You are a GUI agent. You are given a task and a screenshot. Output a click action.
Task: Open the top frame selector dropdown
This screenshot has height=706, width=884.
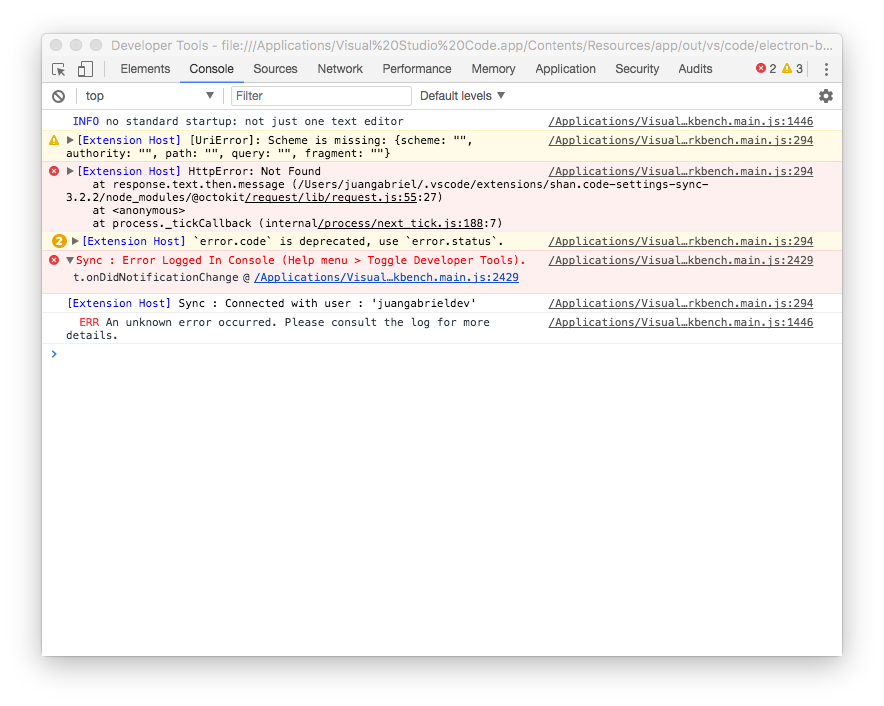pyautogui.click(x=149, y=95)
